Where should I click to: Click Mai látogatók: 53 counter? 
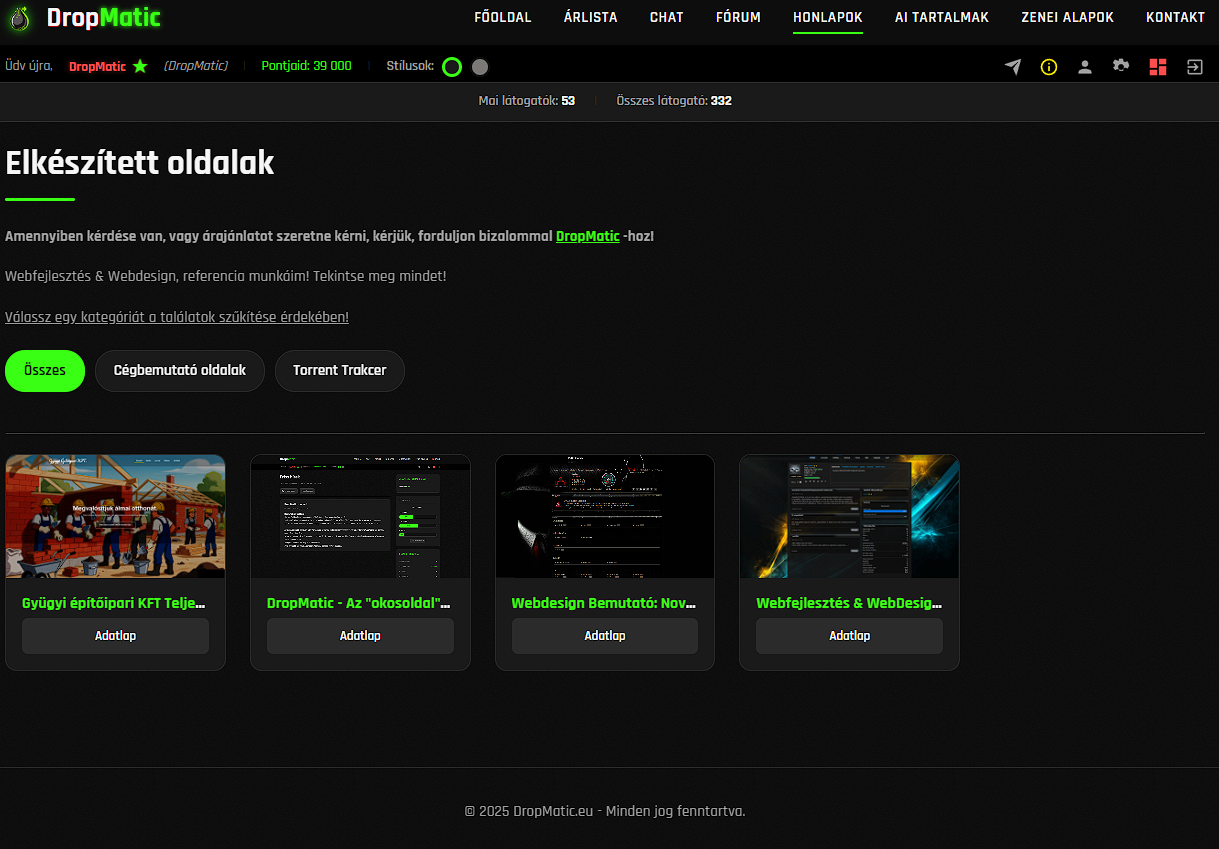click(527, 101)
